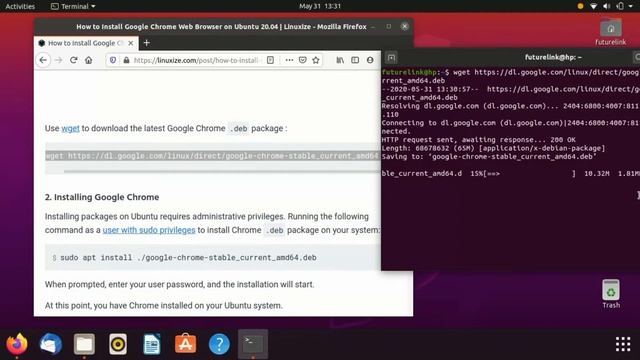Image resolution: width=640 pixels, height=360 pixels.
Task: Open futurelink home folder desktop icon
Action: coord(611,31)
